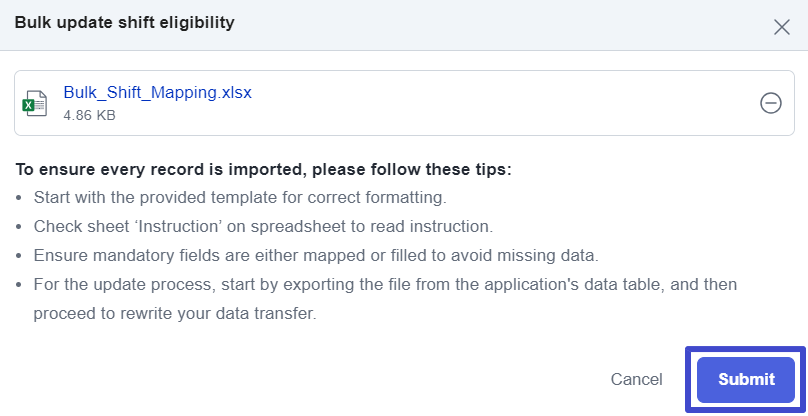Click the gray dialog header bar
The width and height of the screenshot is (808, 416).
[x=404, y=25]
